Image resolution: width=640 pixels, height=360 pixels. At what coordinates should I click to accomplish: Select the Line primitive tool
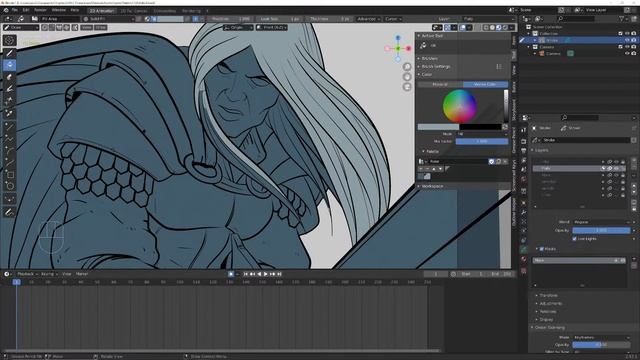[x=10, y=127]
